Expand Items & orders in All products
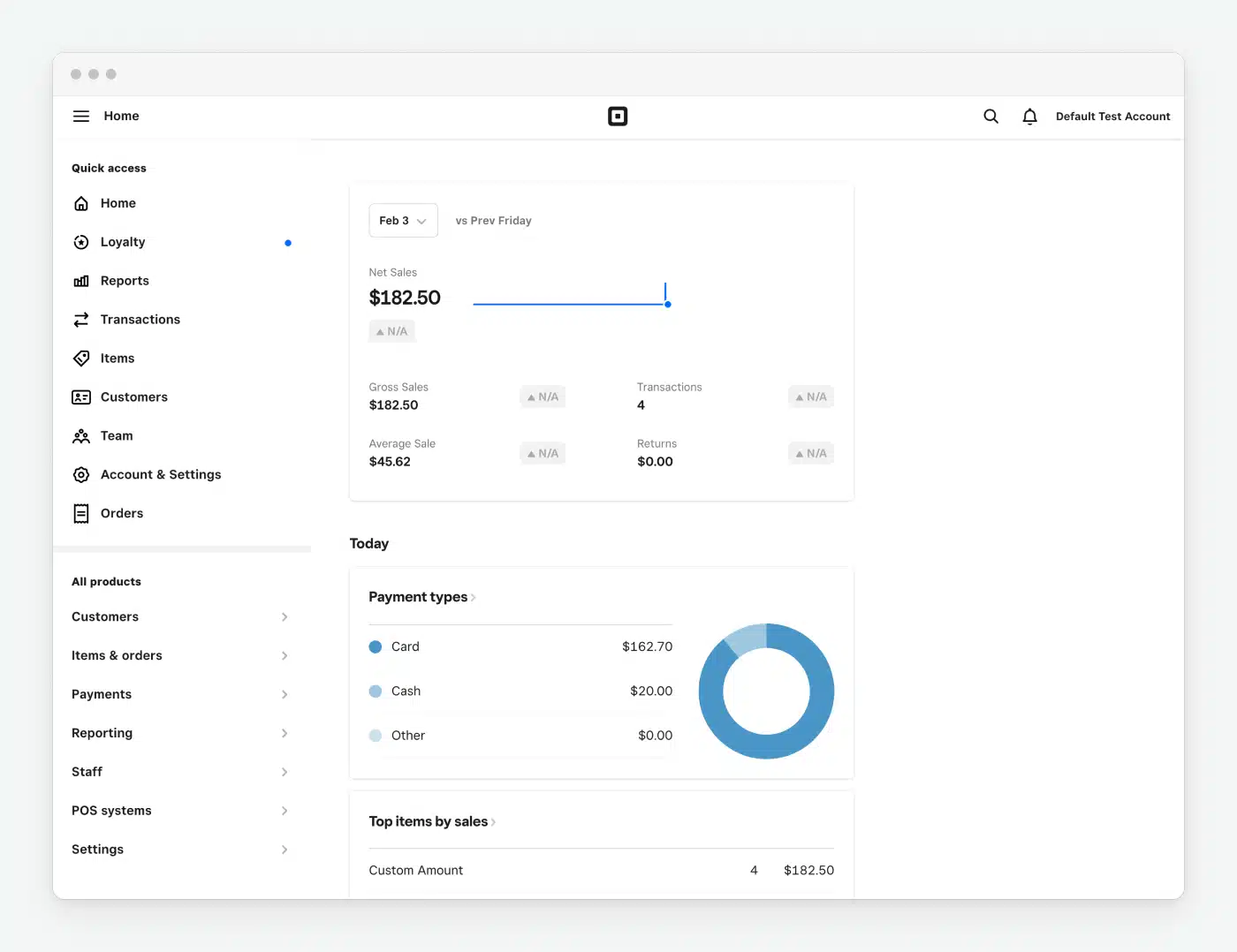 (180, 655)
